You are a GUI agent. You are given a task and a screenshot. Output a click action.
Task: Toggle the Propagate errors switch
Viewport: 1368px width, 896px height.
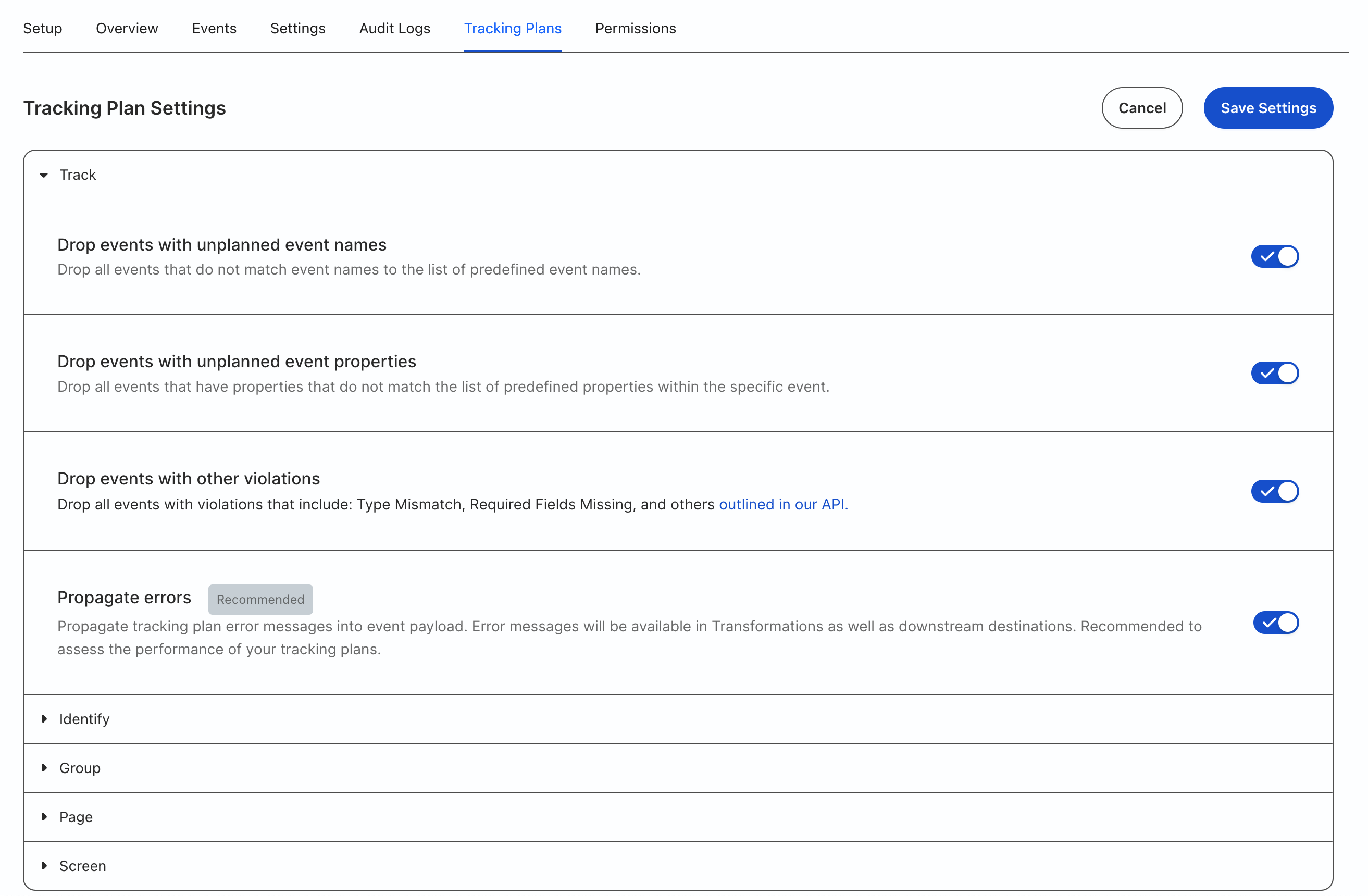coord(1275,623)
